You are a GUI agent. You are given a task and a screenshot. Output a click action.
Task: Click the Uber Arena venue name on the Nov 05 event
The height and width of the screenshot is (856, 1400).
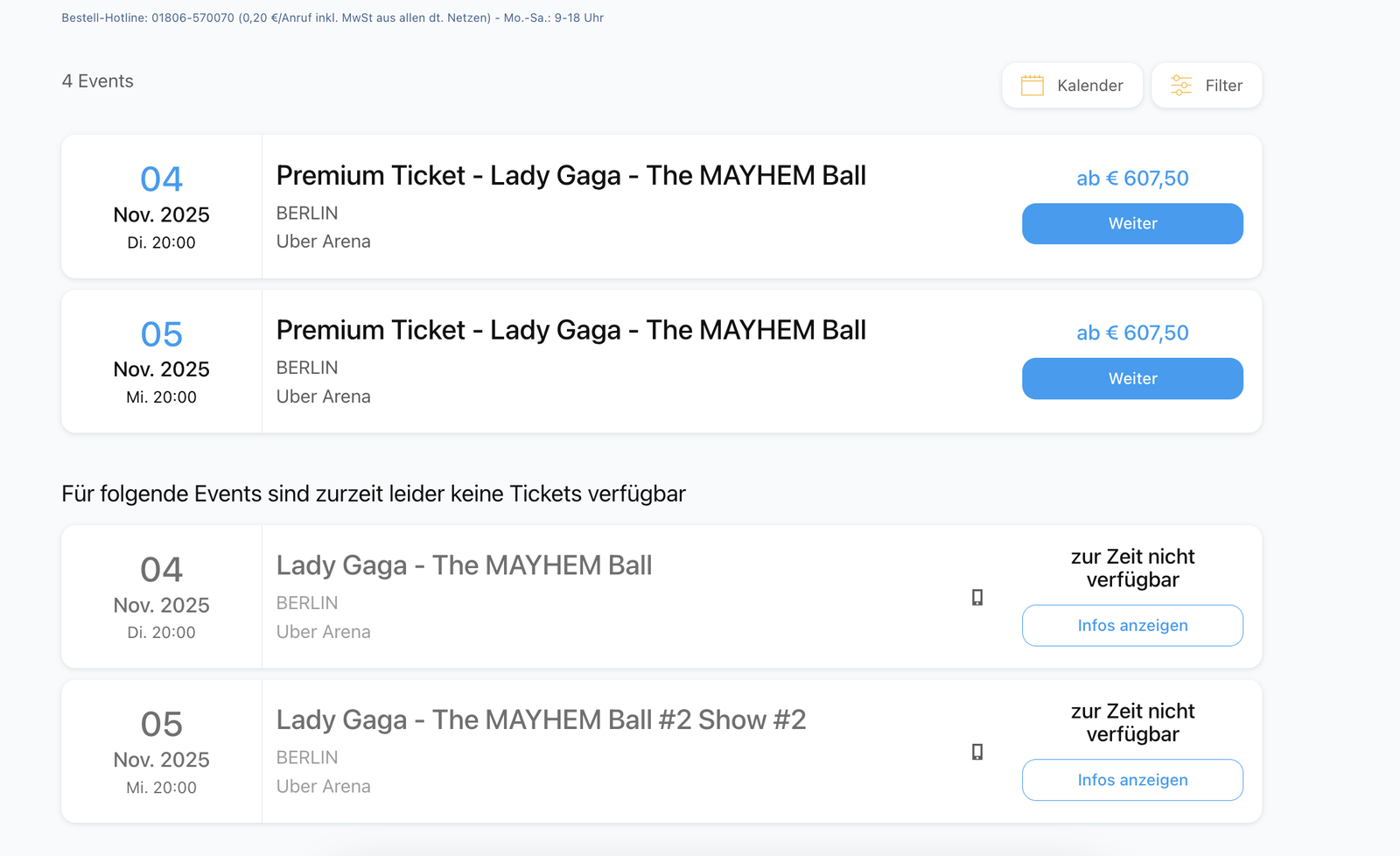pos(323,396)
